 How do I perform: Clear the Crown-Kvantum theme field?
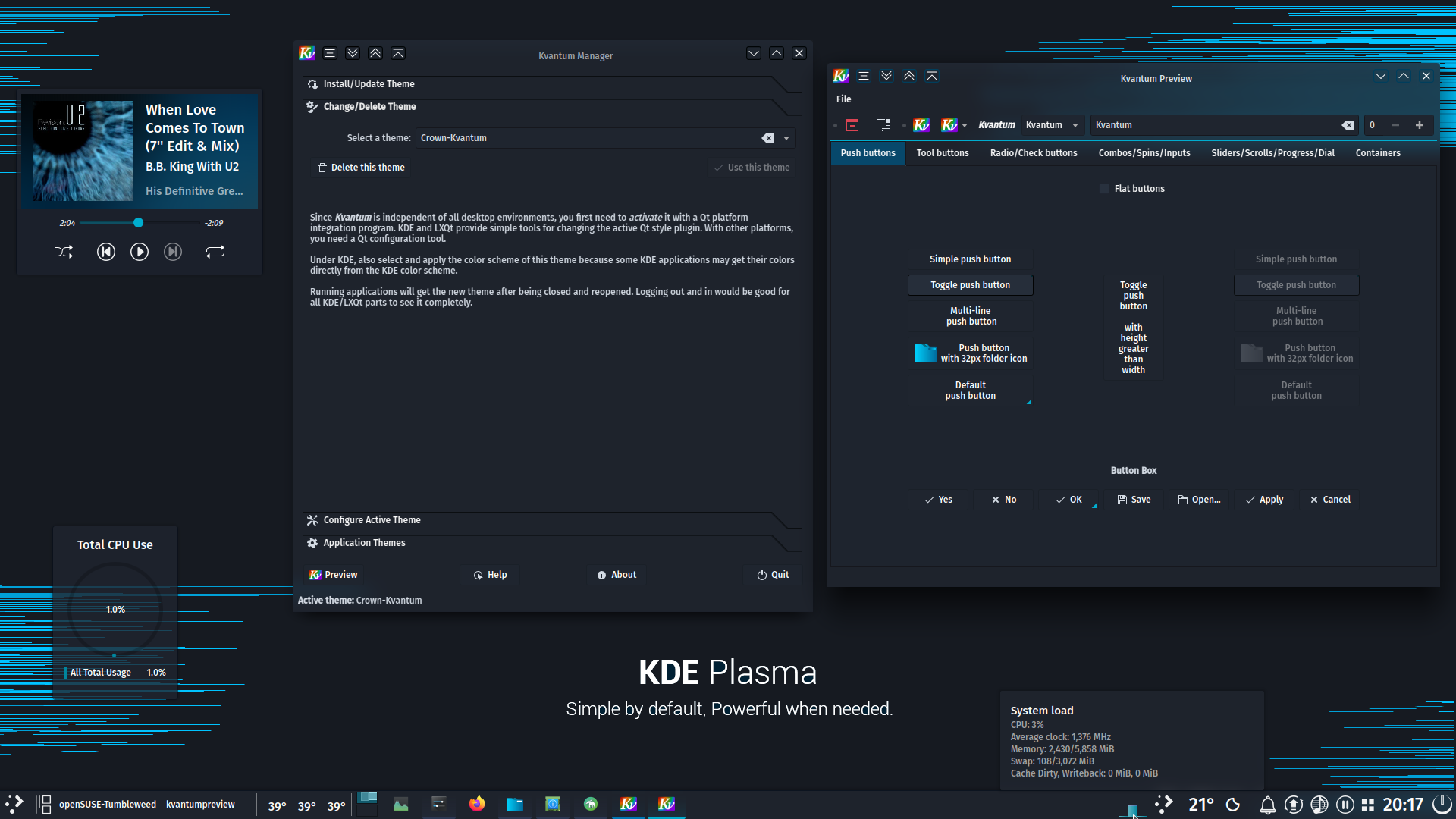point(767,138)
